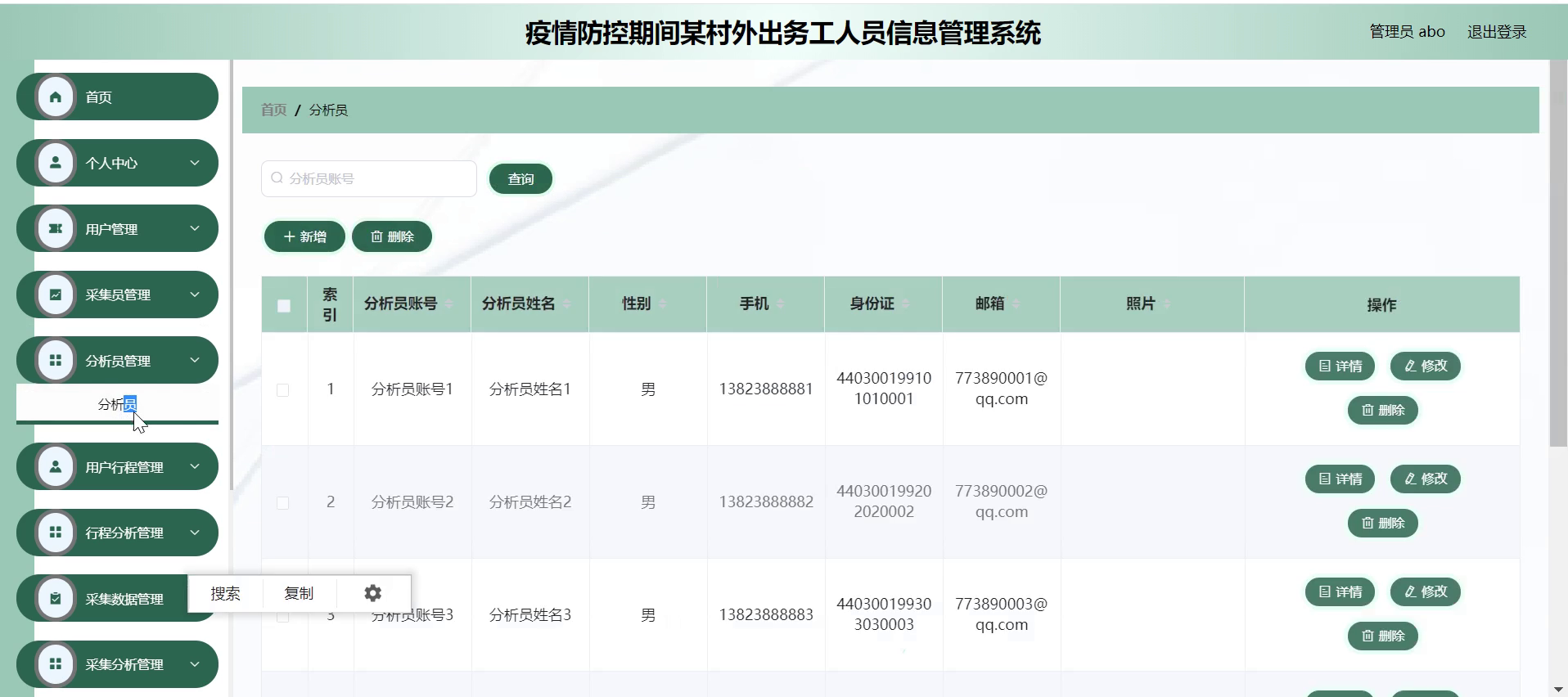Expand the 用户行程管理 menu chevron
Screen dimensions: 1568x697
point(195,466)
